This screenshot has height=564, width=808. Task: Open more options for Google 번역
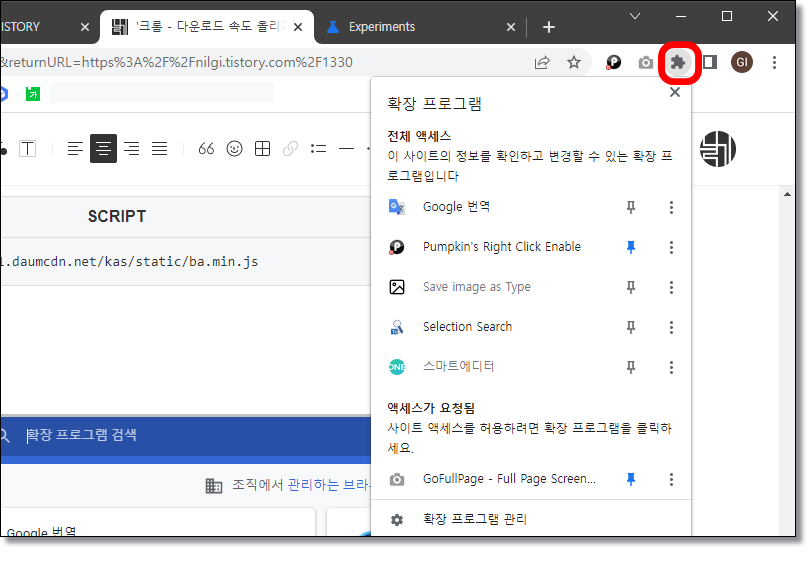[x=671, y=207]
